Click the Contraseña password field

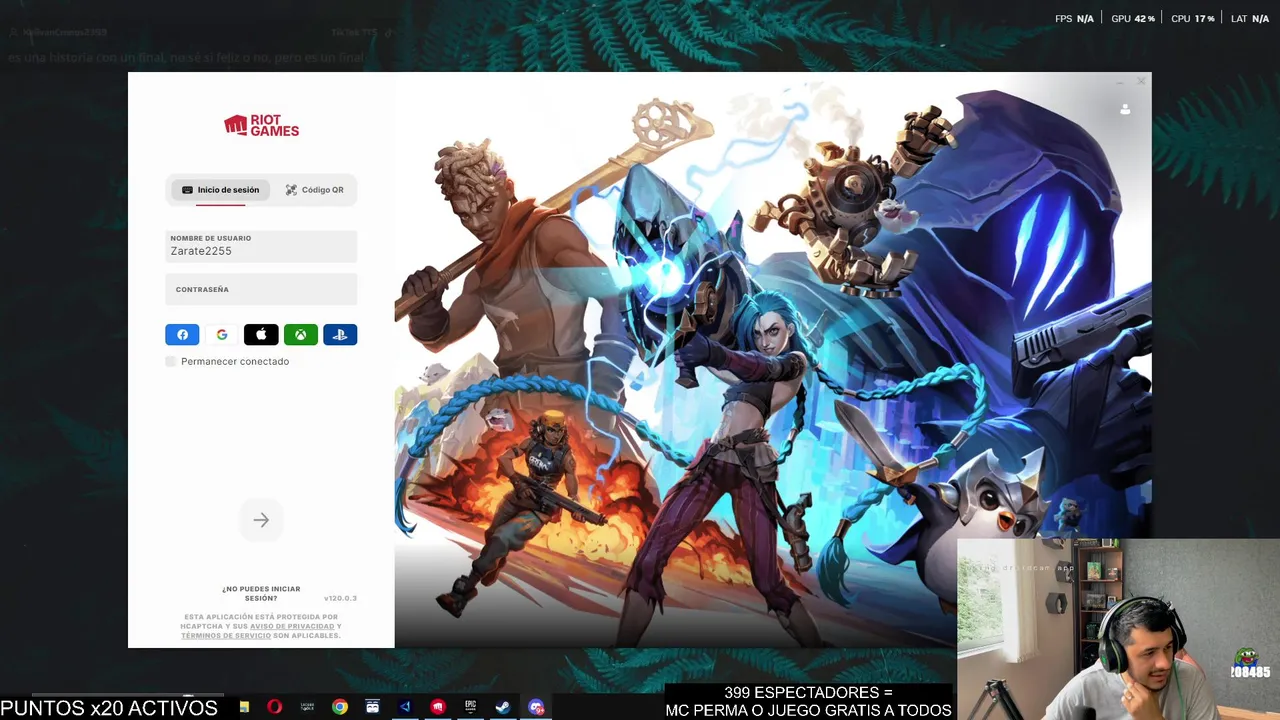[x=261, y=289]
